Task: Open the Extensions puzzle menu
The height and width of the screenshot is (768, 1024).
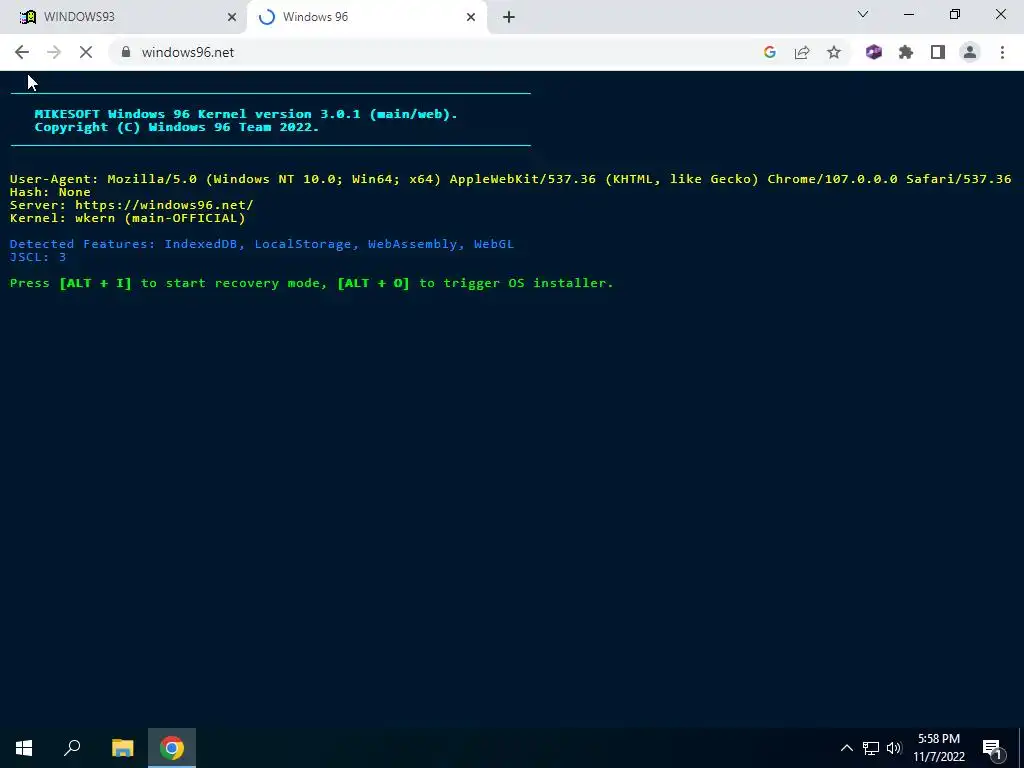Action: [x=906, y=52]
